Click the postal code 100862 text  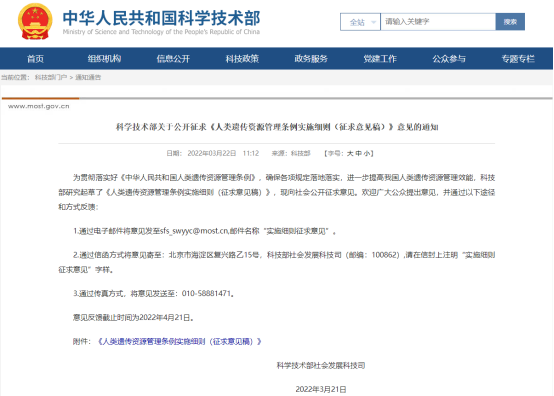tap(385, 255)
